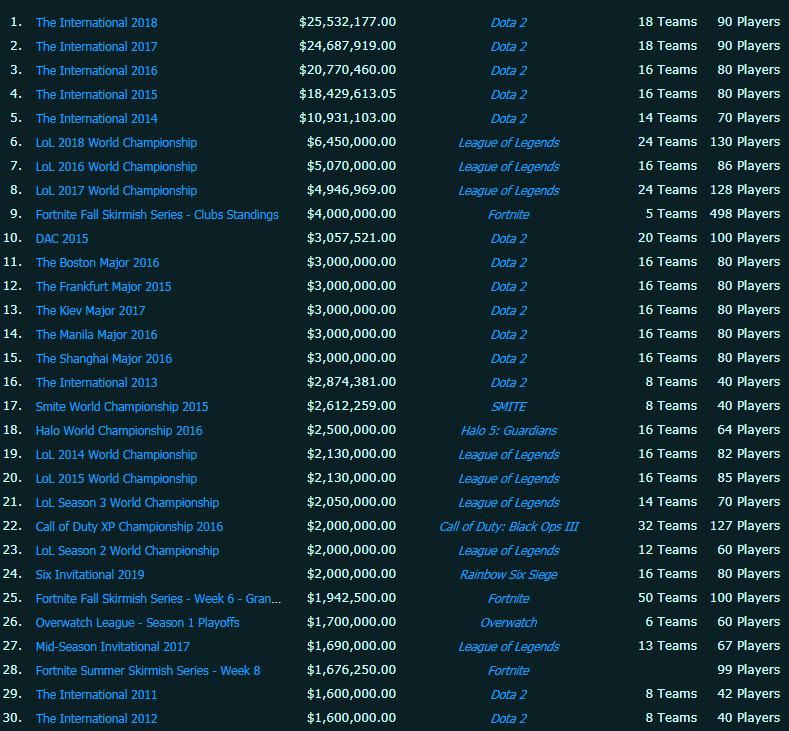Screen dimensions: 789x731
Task: Click Dota 2 game link for DAC 2015
Action: tap(509, 238)
